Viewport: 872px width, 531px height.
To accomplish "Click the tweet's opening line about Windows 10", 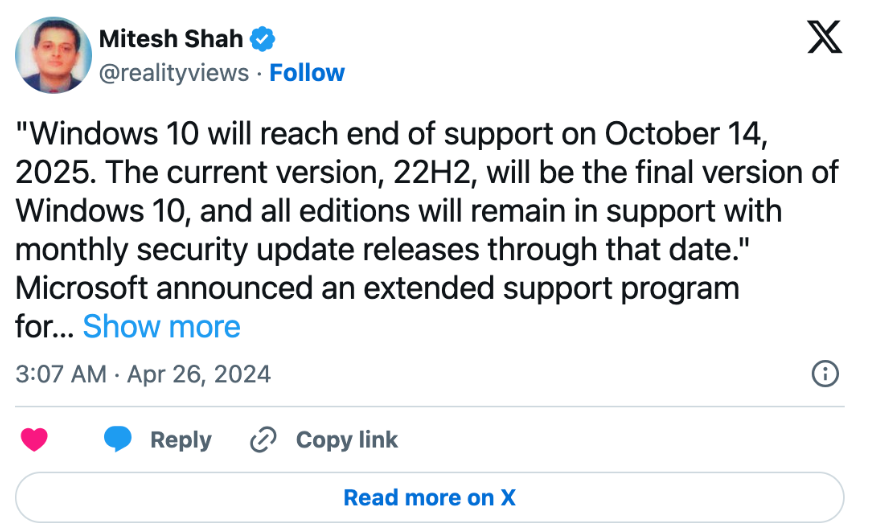I will tap(396, 133).
